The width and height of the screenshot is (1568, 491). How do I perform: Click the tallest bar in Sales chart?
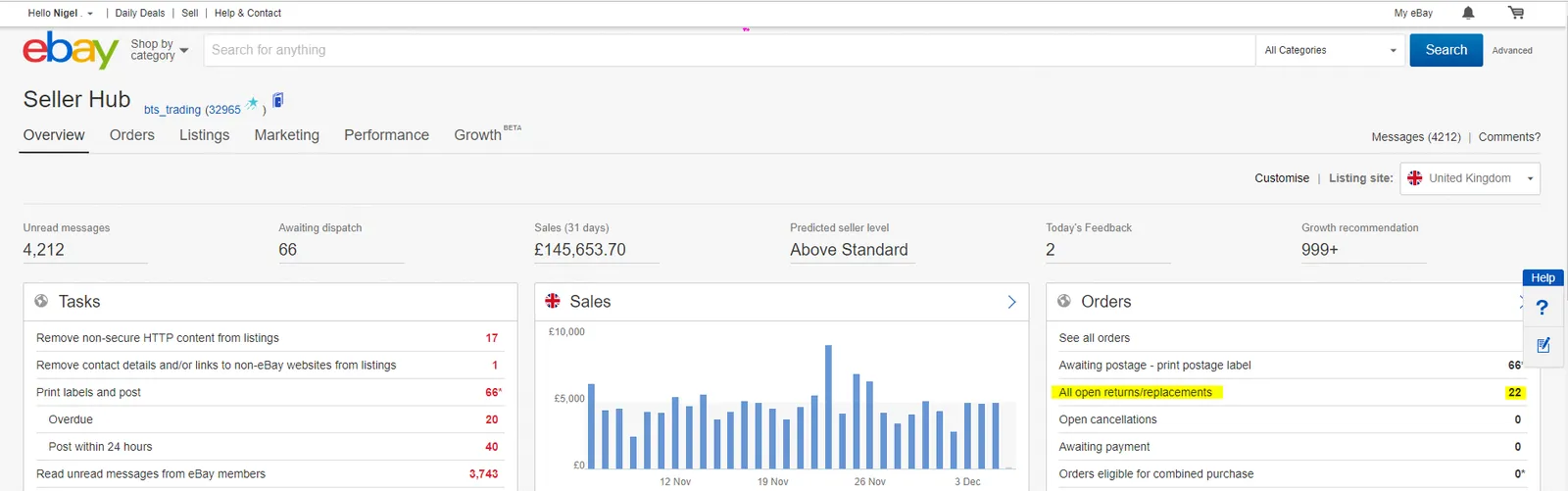(x=828, y=407)
